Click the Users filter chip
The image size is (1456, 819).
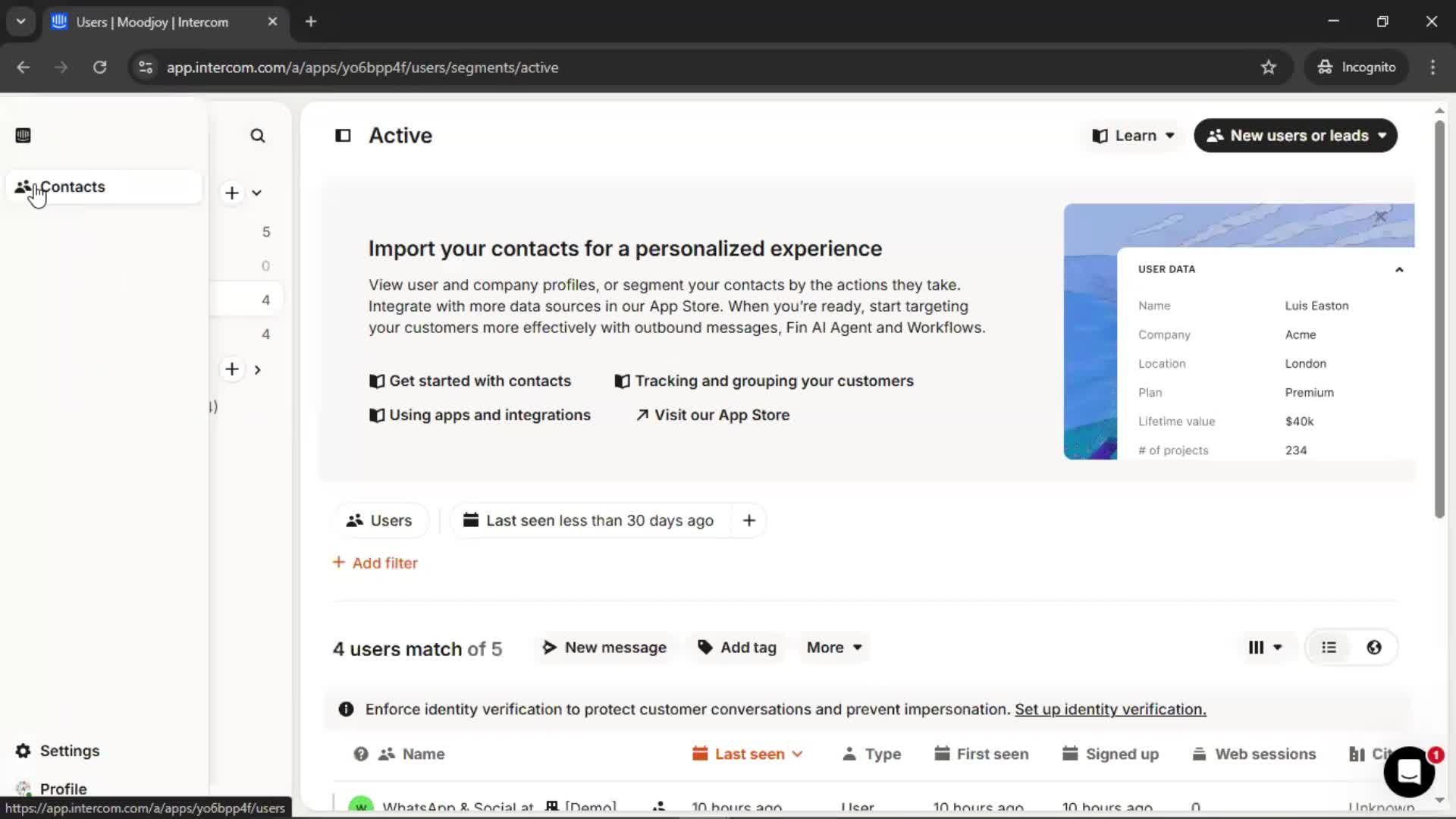[x=380, y=521]
